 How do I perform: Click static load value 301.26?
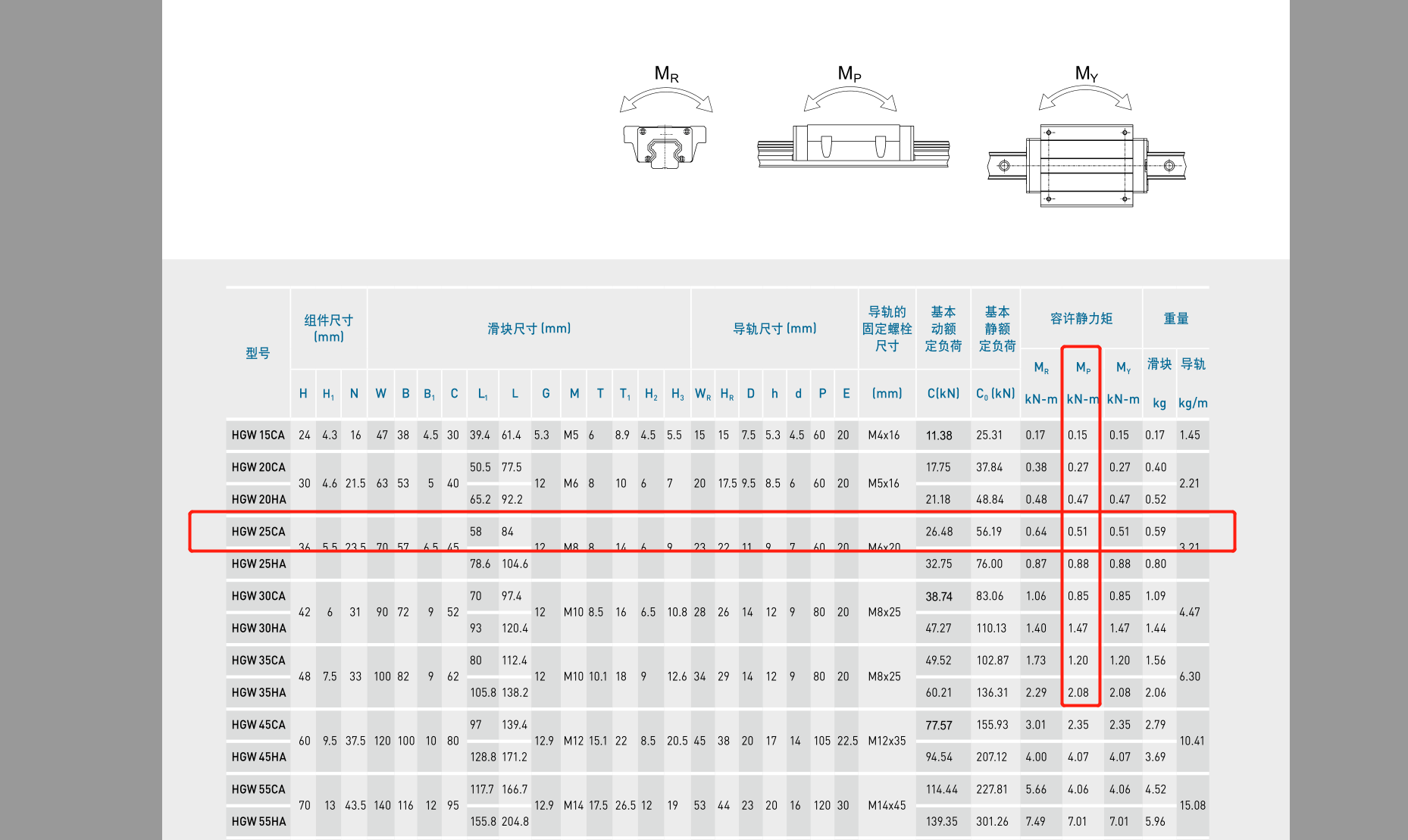992,822
